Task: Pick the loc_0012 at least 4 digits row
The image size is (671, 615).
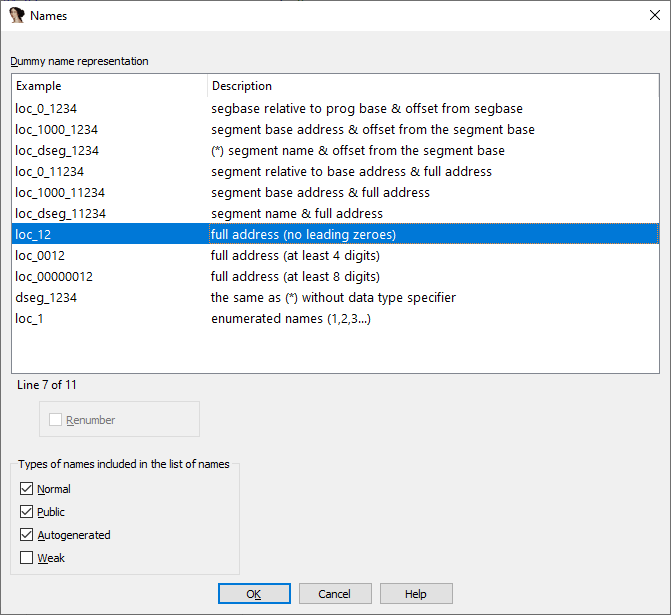Action: [x=335, y=255]
